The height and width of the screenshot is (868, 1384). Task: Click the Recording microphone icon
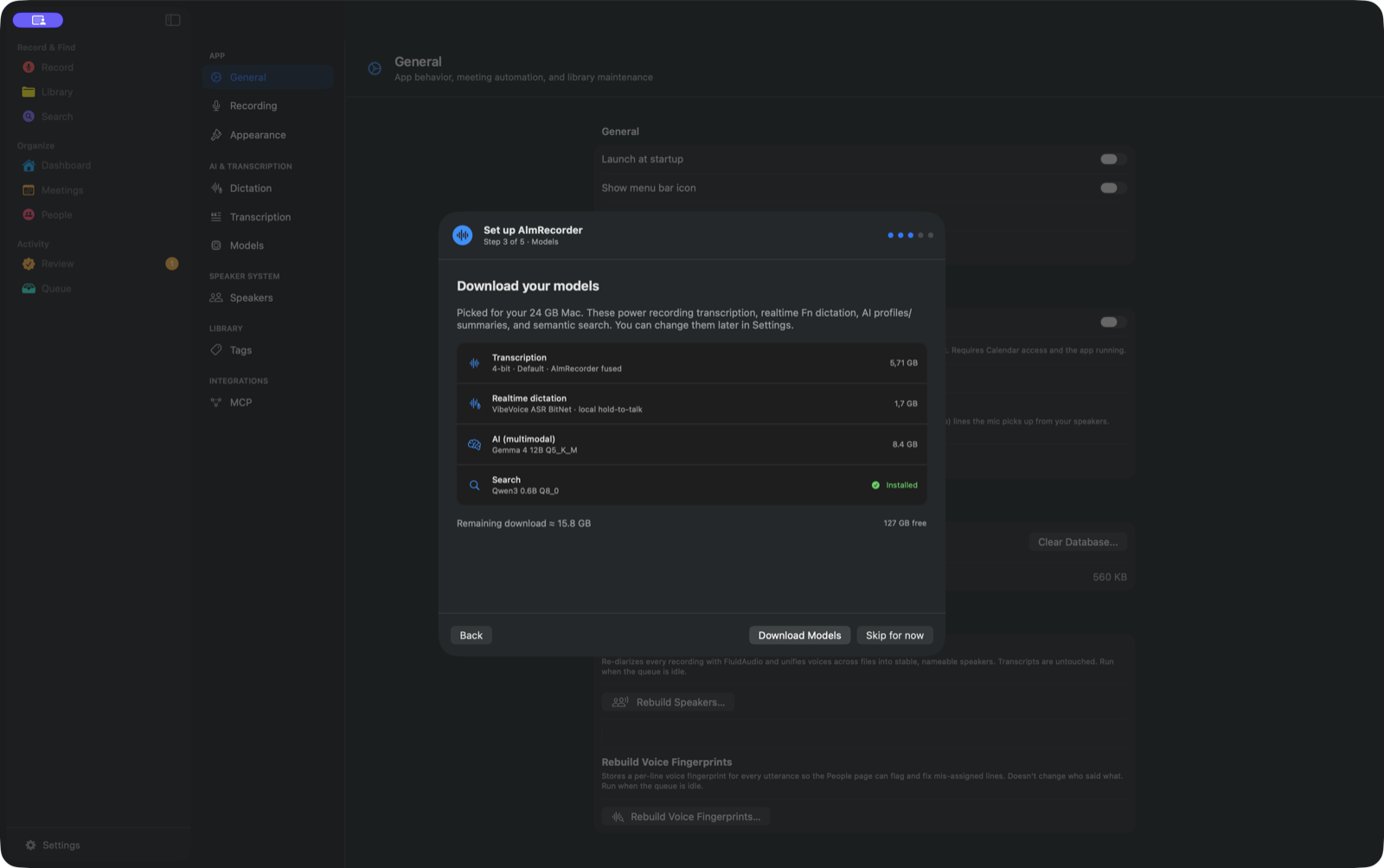216,105
